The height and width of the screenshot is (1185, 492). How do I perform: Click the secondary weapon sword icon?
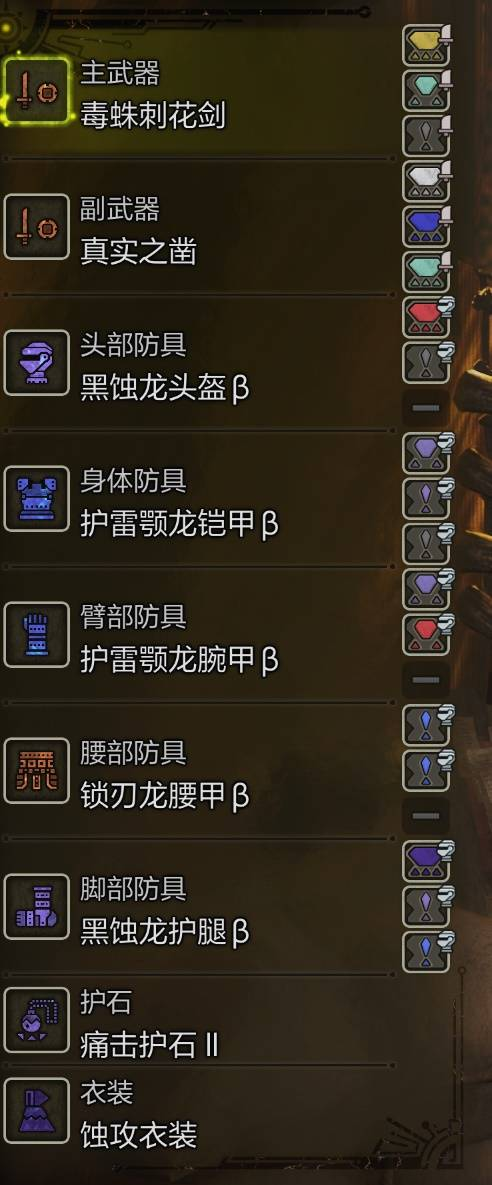(36, 227)
